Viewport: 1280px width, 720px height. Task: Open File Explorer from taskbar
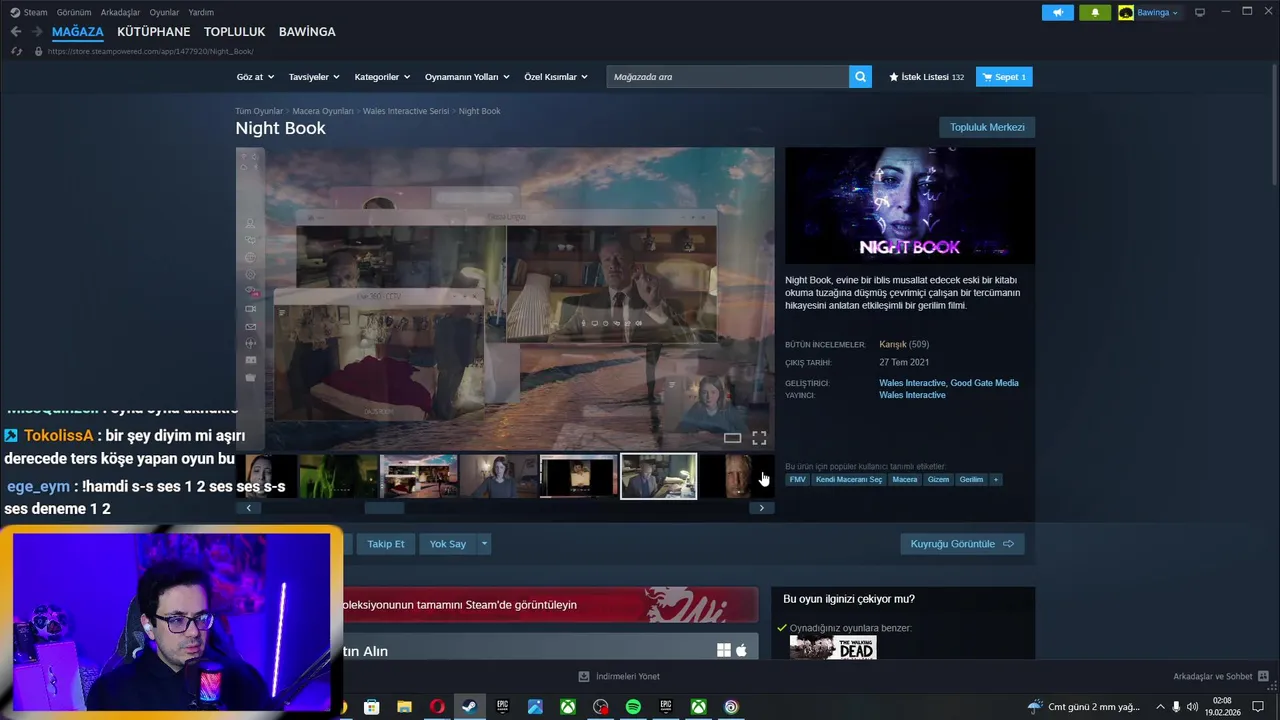click(x=404, y=707)
